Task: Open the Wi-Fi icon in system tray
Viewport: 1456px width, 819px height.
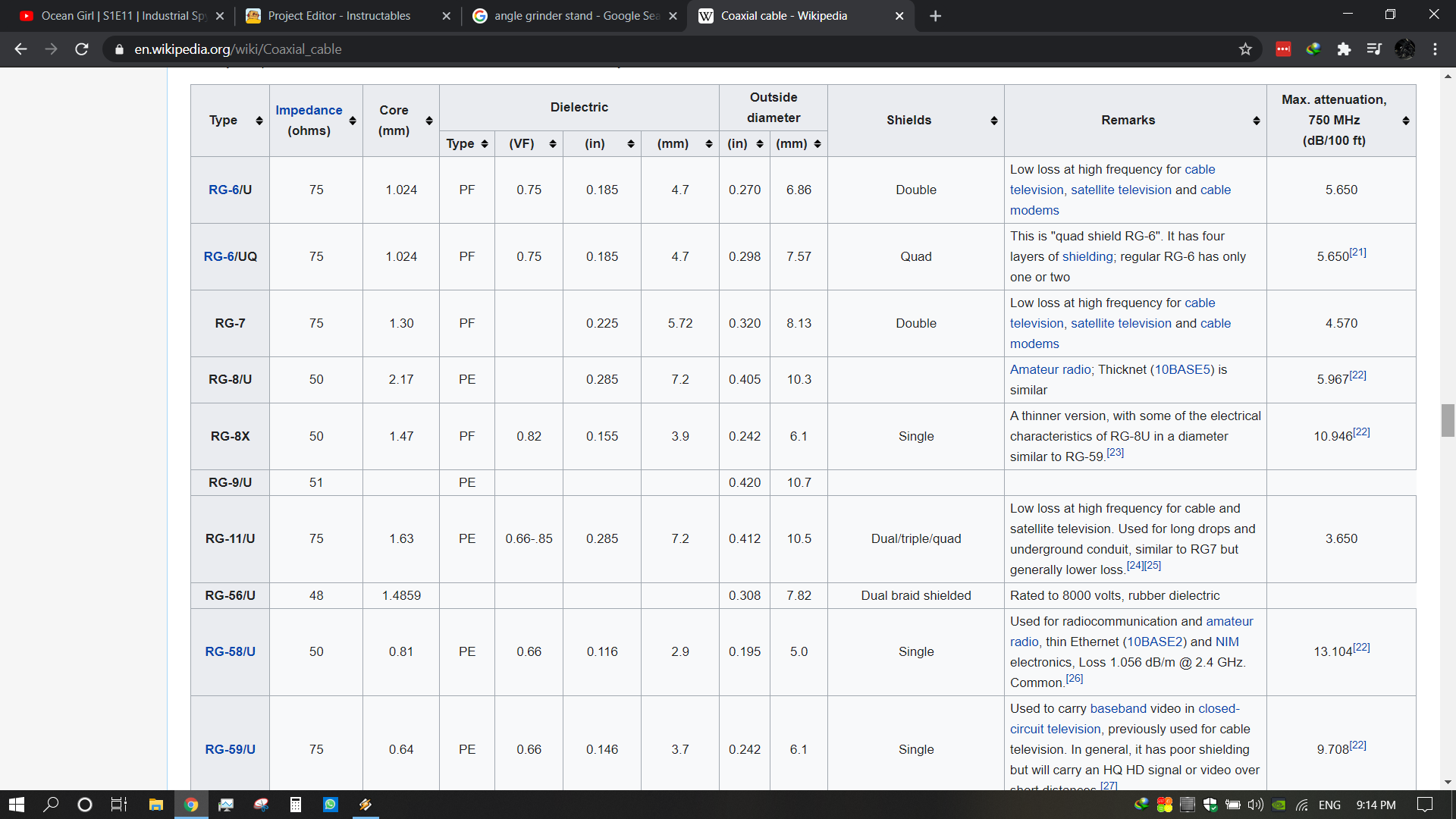Action: [x=1302, y=805]
